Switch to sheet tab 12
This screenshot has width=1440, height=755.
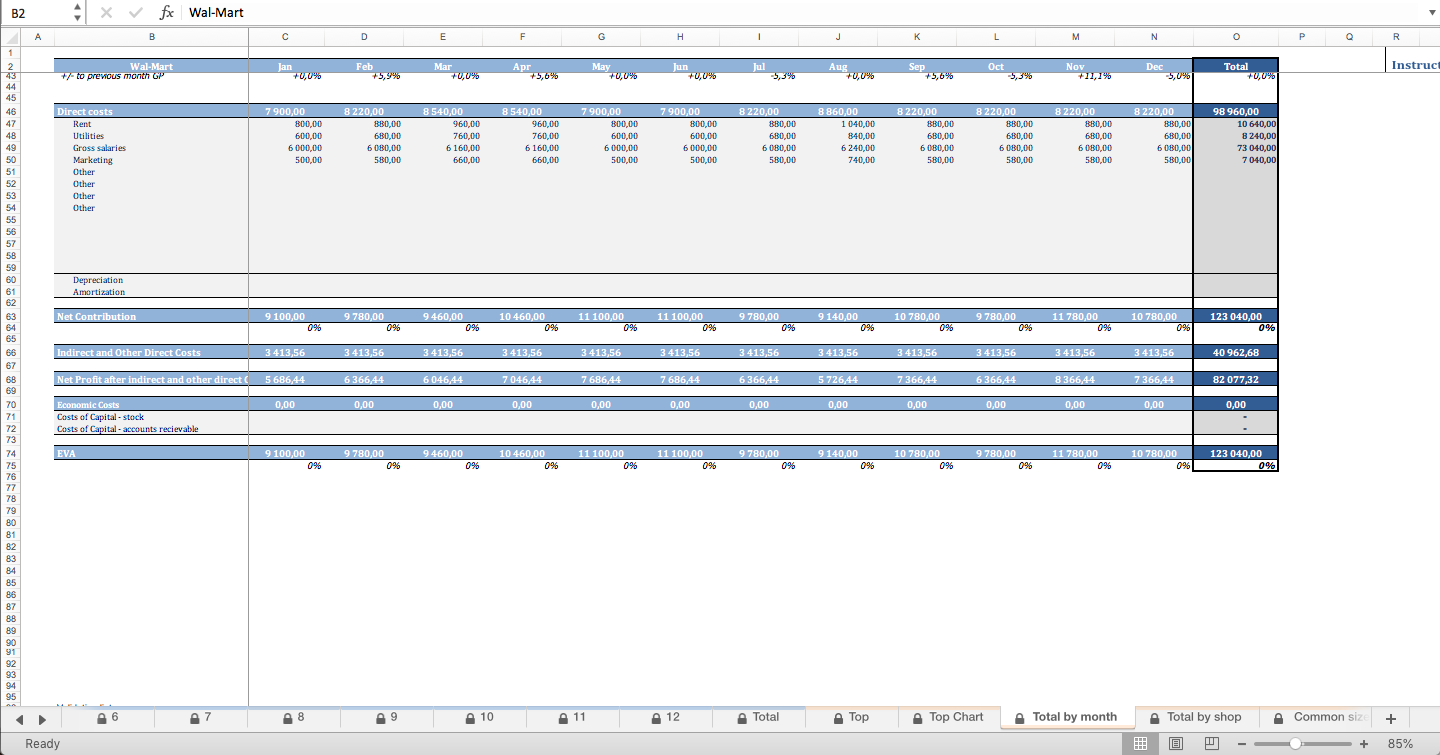point(665,717)
